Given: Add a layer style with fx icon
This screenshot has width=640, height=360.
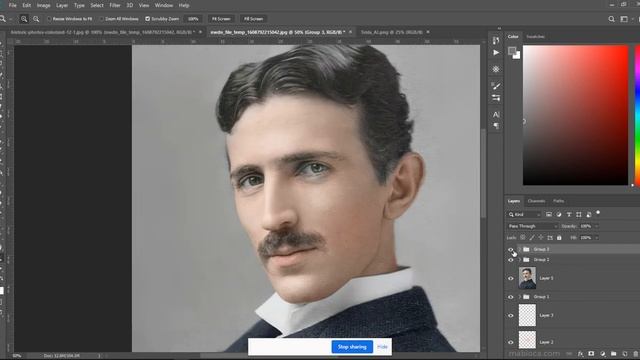Looking at the screenshot, I should click(580, 354).
